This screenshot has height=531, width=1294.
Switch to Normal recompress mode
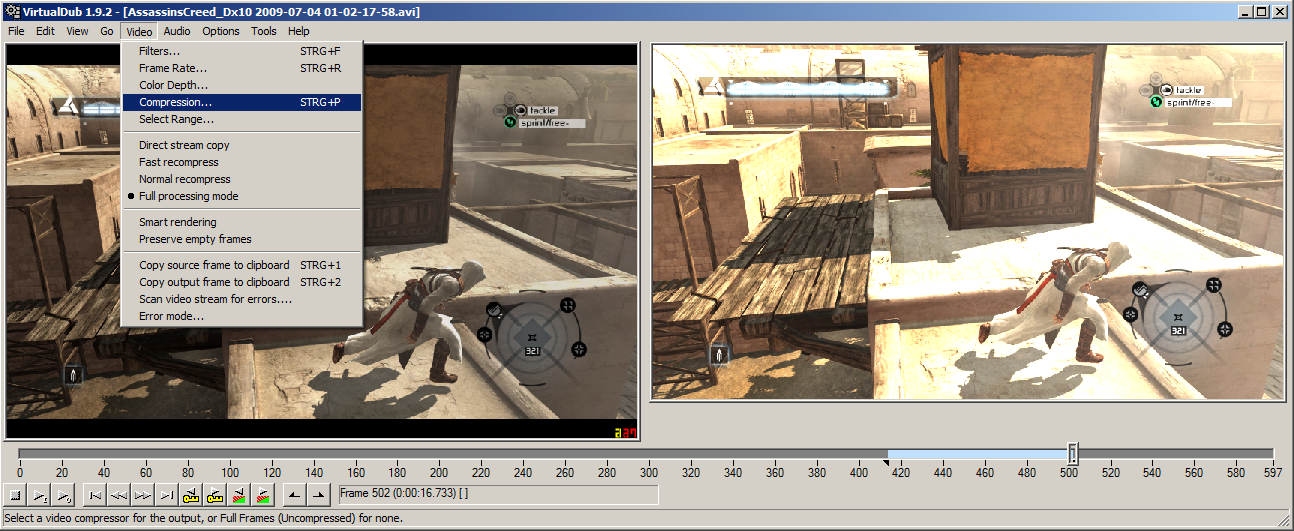click(241, 179)
